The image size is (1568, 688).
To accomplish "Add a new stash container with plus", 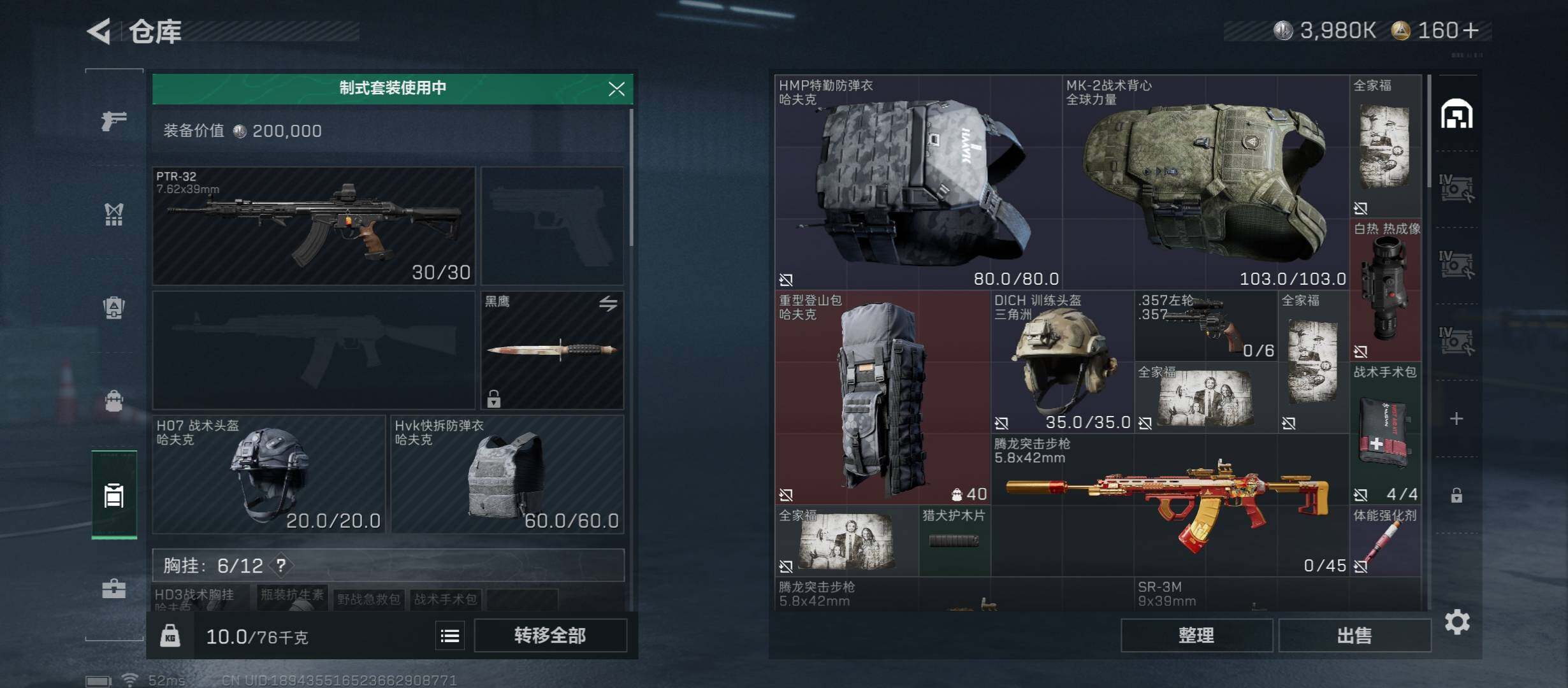I will click(1456, 419).
